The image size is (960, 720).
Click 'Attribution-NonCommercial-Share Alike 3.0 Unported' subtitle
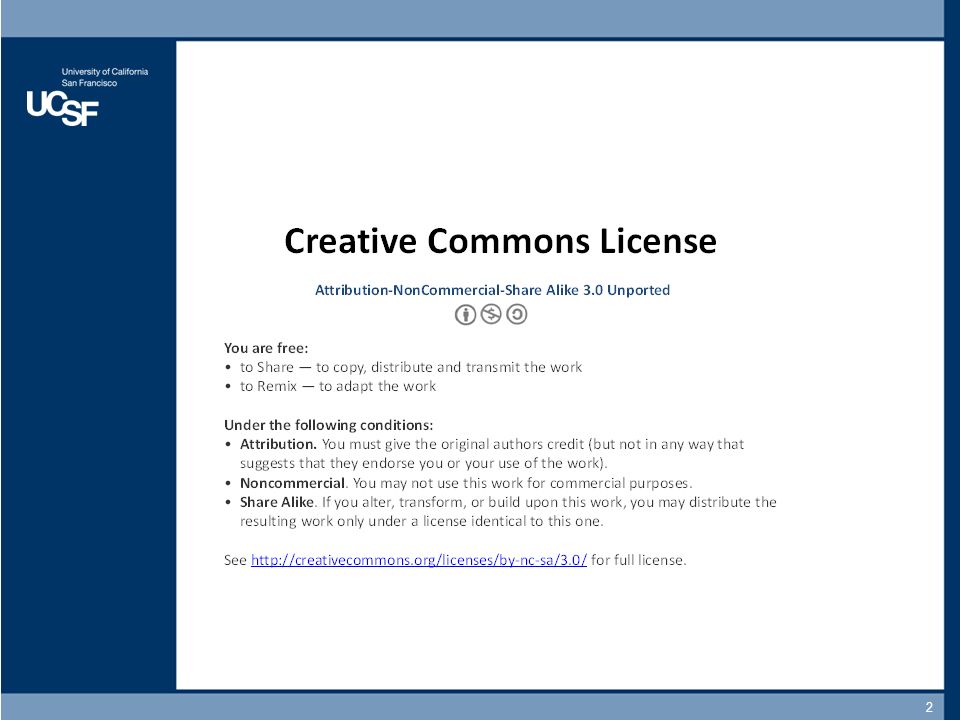pyautogui.click(x=492, y=290)
